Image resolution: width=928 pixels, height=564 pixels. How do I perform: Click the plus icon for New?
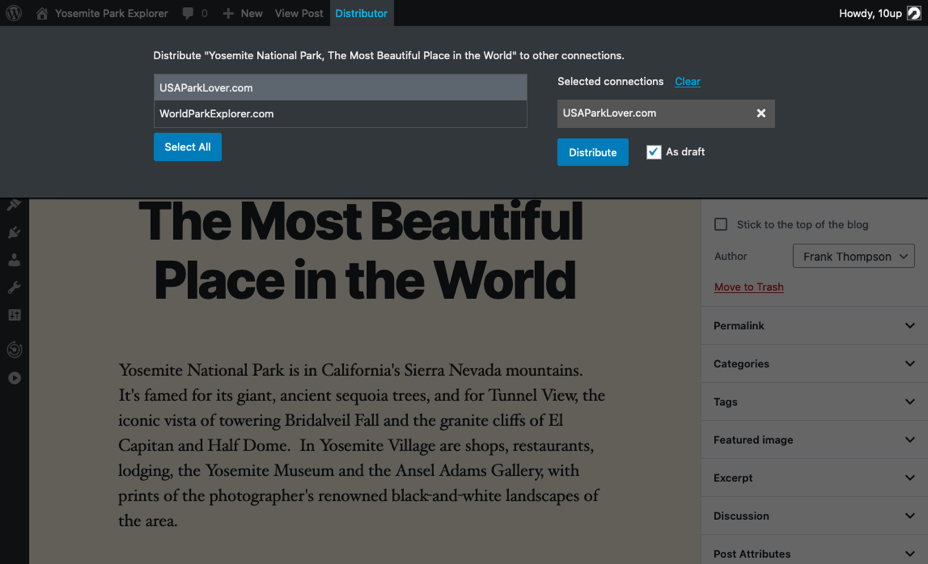(x=228, y=13)
